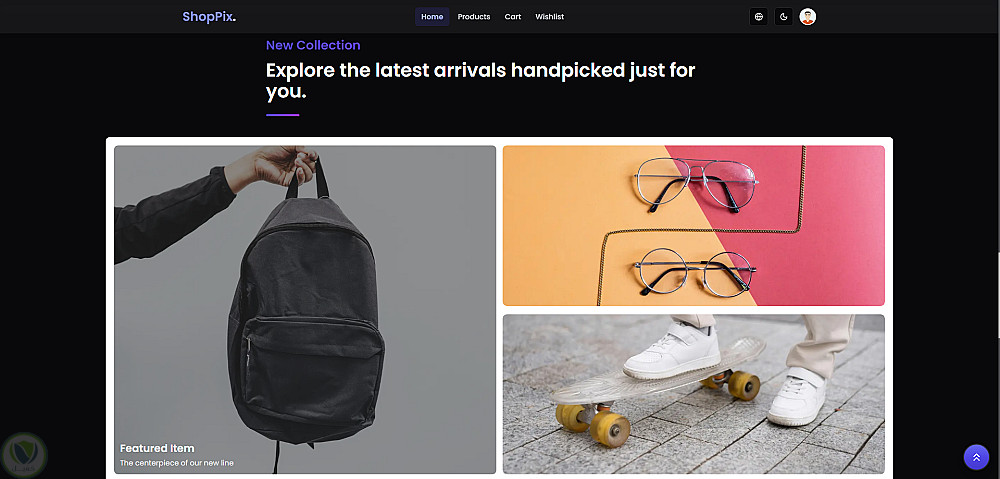Viewport: 1000px width, 479px height.
Task: Click 'The centerpiece of our new line' text
Action: point(177,463)
